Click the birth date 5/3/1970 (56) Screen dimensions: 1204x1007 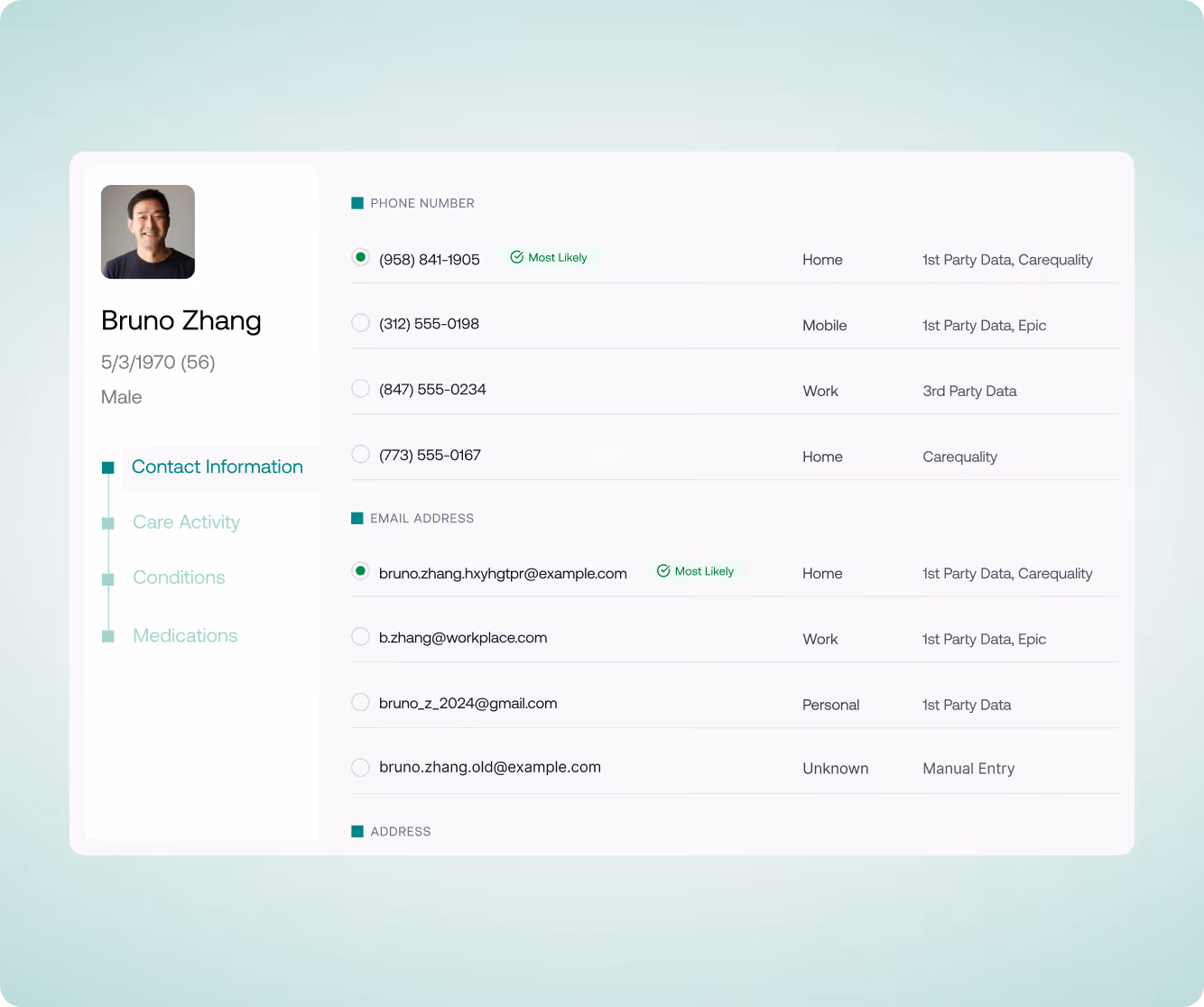[158, 363]
